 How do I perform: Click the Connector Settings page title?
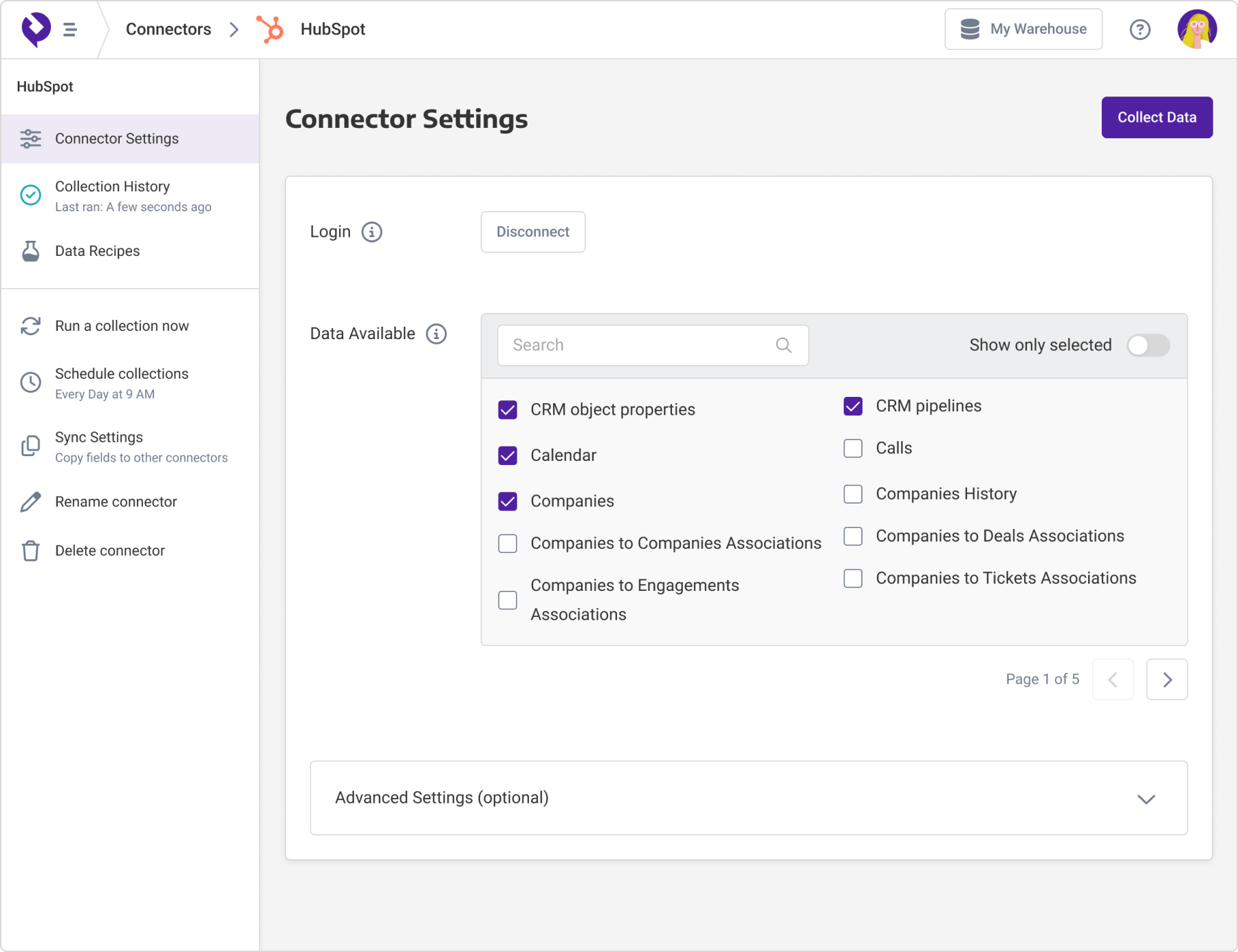(x=406, y=119)
